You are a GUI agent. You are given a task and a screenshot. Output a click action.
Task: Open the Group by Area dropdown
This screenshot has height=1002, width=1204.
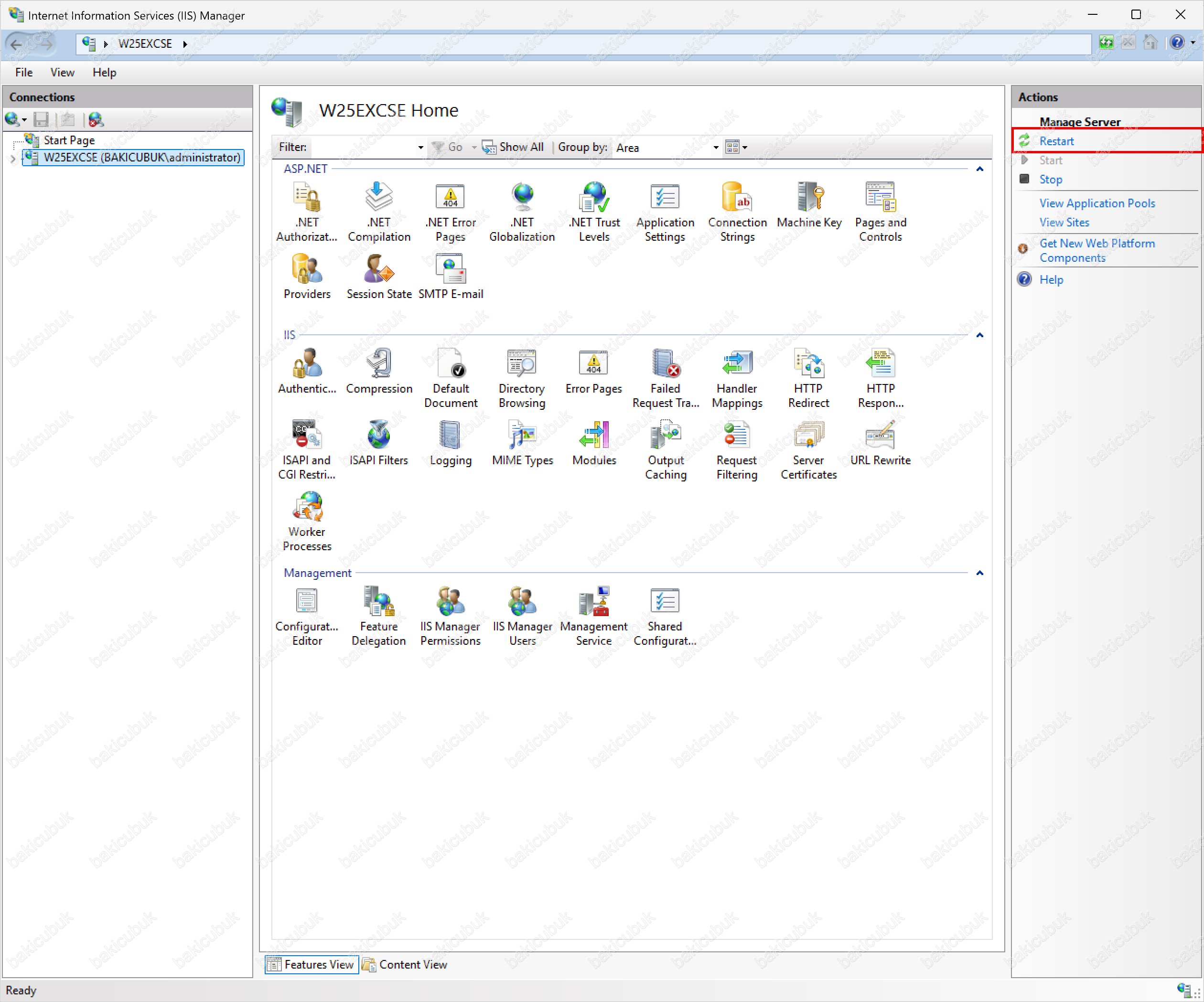pyautogui.click(x=716, y=148)
